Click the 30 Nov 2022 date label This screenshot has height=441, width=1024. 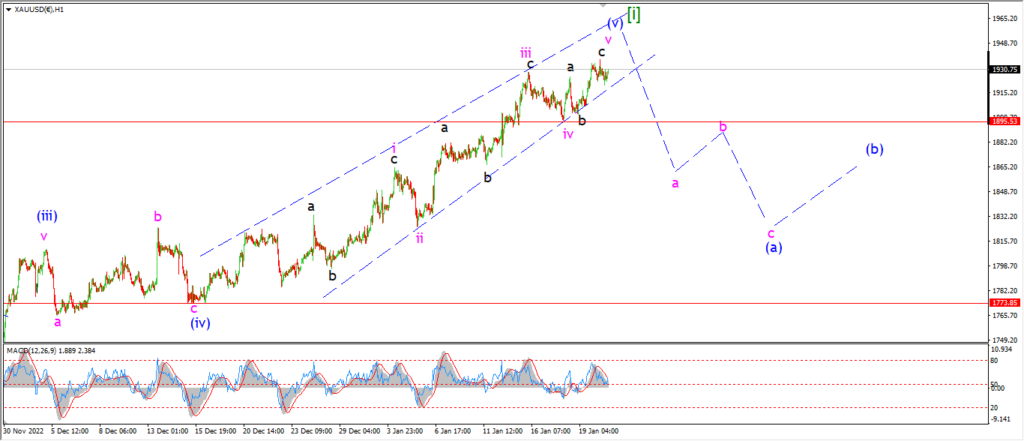(24, 431)
